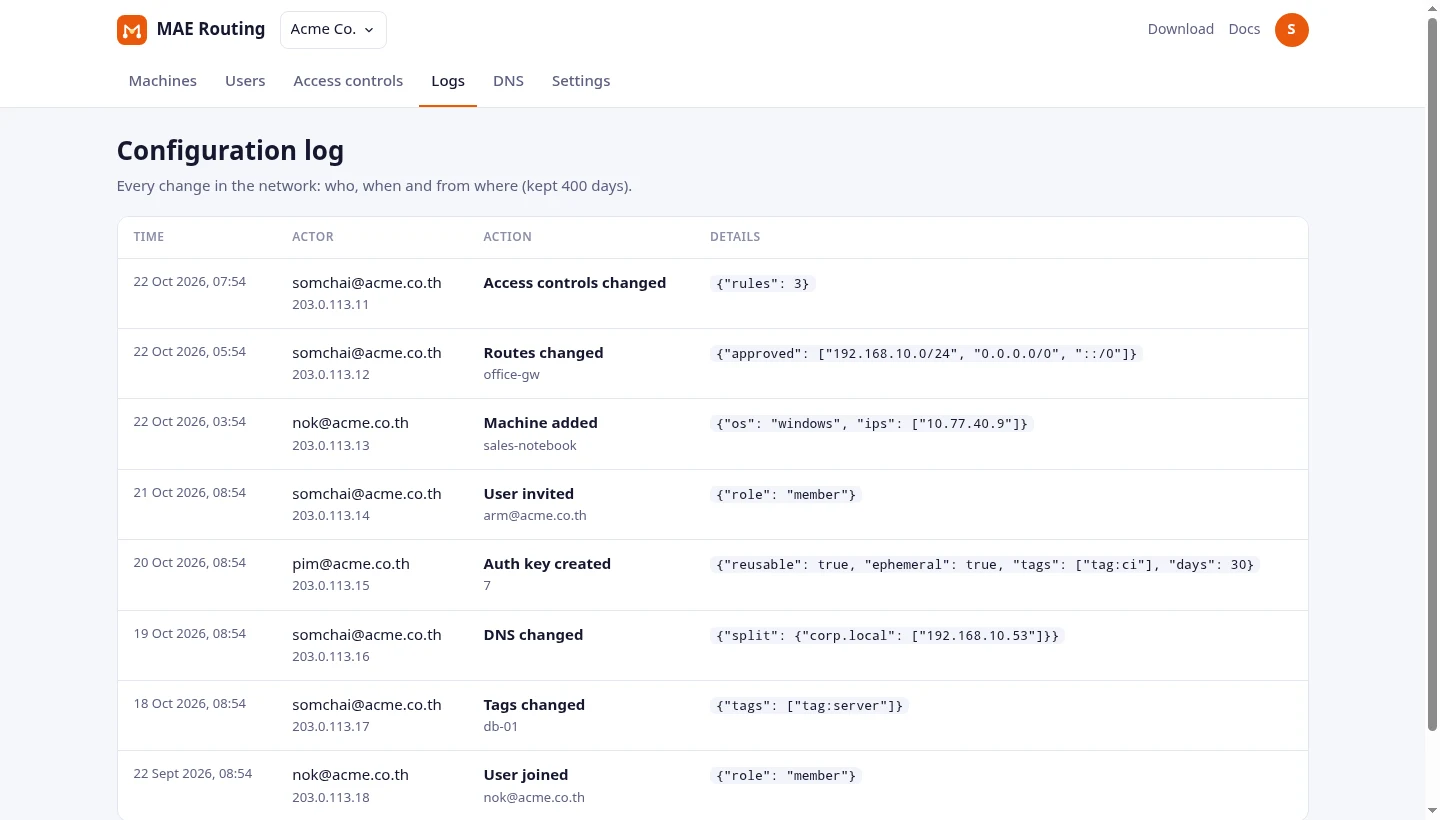Go to the Access controls tab
This screenshot has height=820, width=1440.
pyautogui.click(x=348, y=81)
